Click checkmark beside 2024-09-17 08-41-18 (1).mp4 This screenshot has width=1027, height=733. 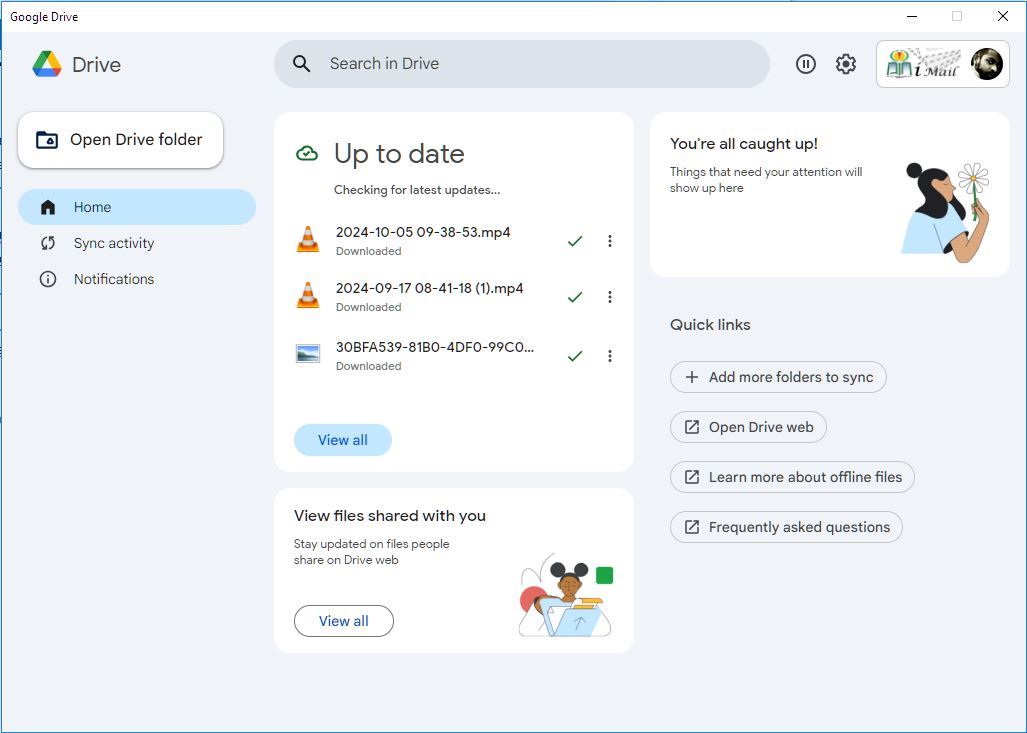(x=574, y=297)
